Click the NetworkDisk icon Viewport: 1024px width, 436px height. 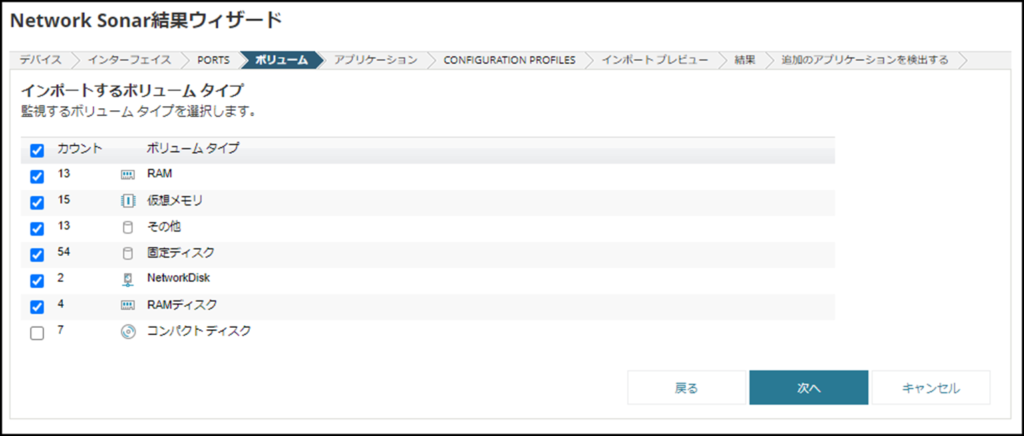click(127, 280)
